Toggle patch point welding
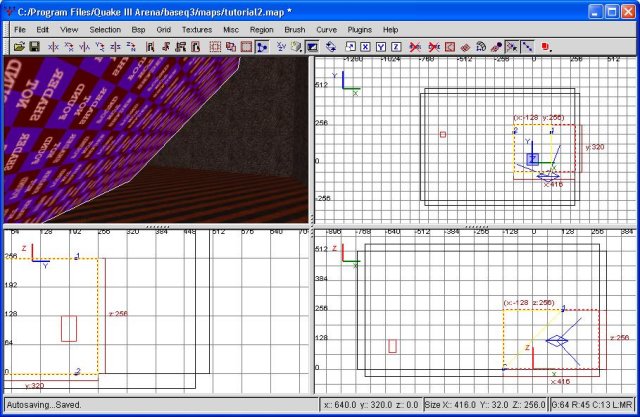The height and width of the screenshot is (417, 640). [511, 47]
